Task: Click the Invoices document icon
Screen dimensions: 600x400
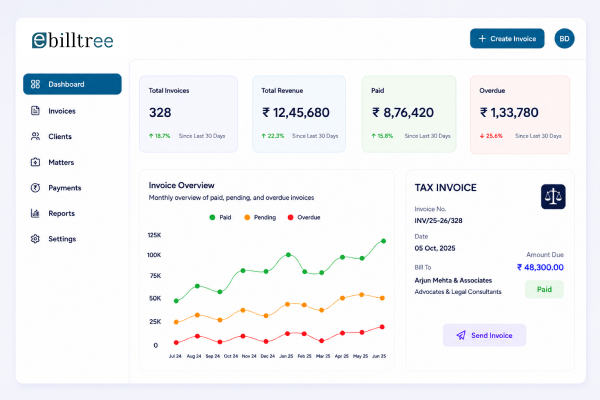Action: tap(35, 111)
